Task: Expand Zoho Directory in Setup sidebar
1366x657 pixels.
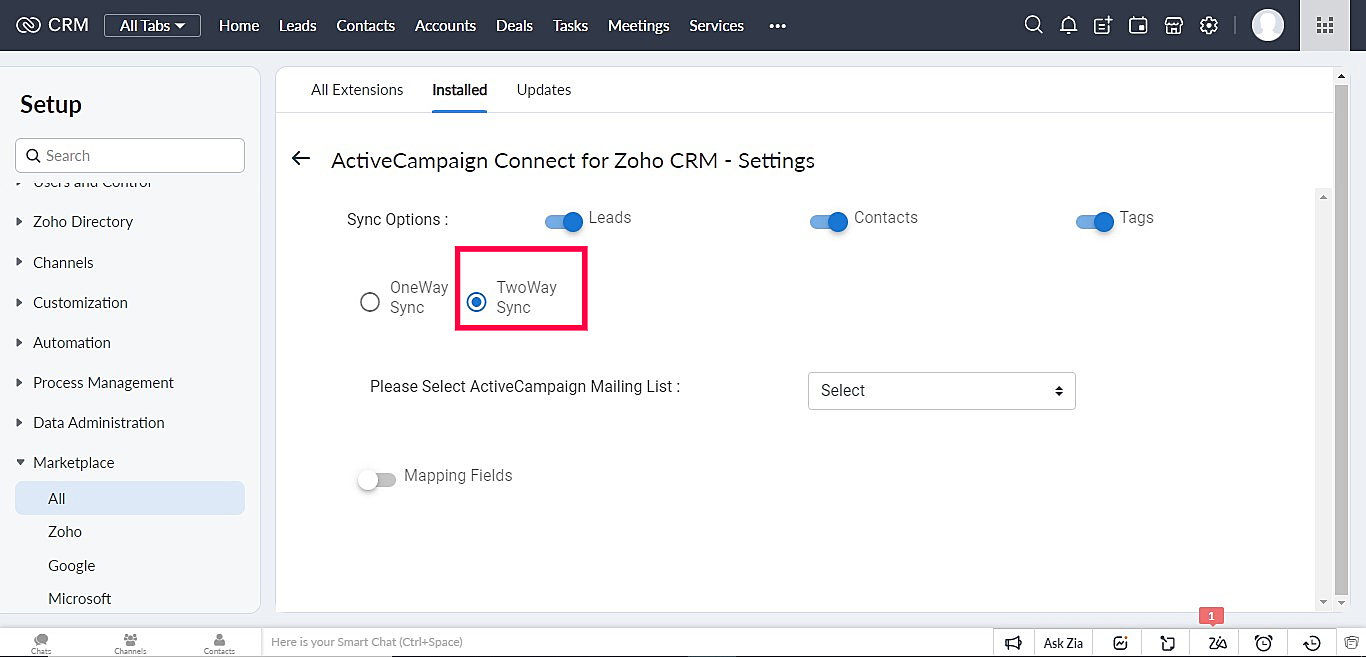Action: [x=83, y=222]
